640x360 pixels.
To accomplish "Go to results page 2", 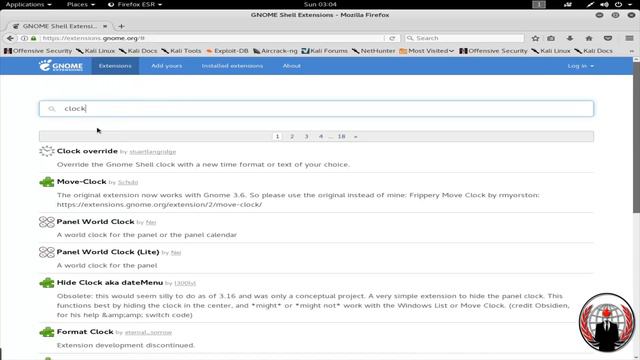I will tap(292, 136).
